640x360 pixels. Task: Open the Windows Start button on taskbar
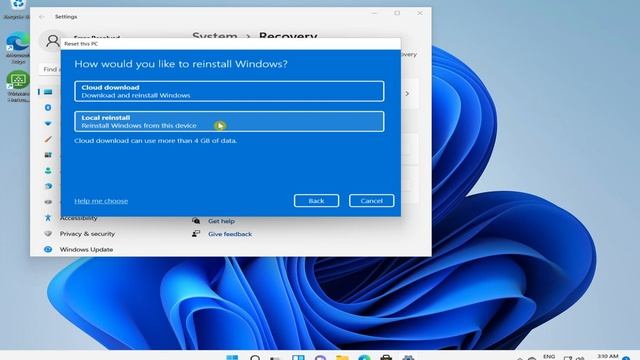tap(232, 358)
